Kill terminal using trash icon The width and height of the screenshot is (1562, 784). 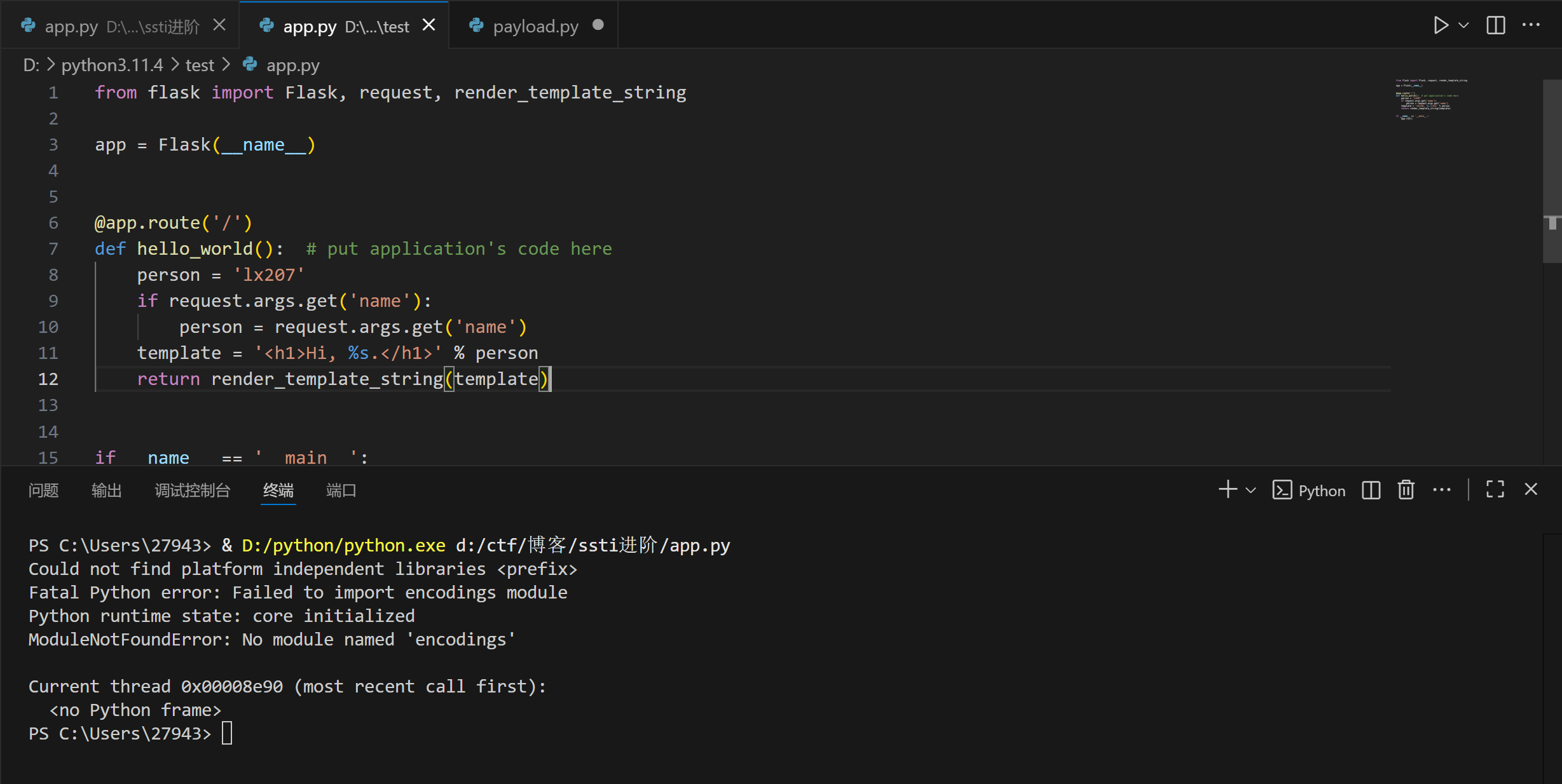coord(1406,490)
